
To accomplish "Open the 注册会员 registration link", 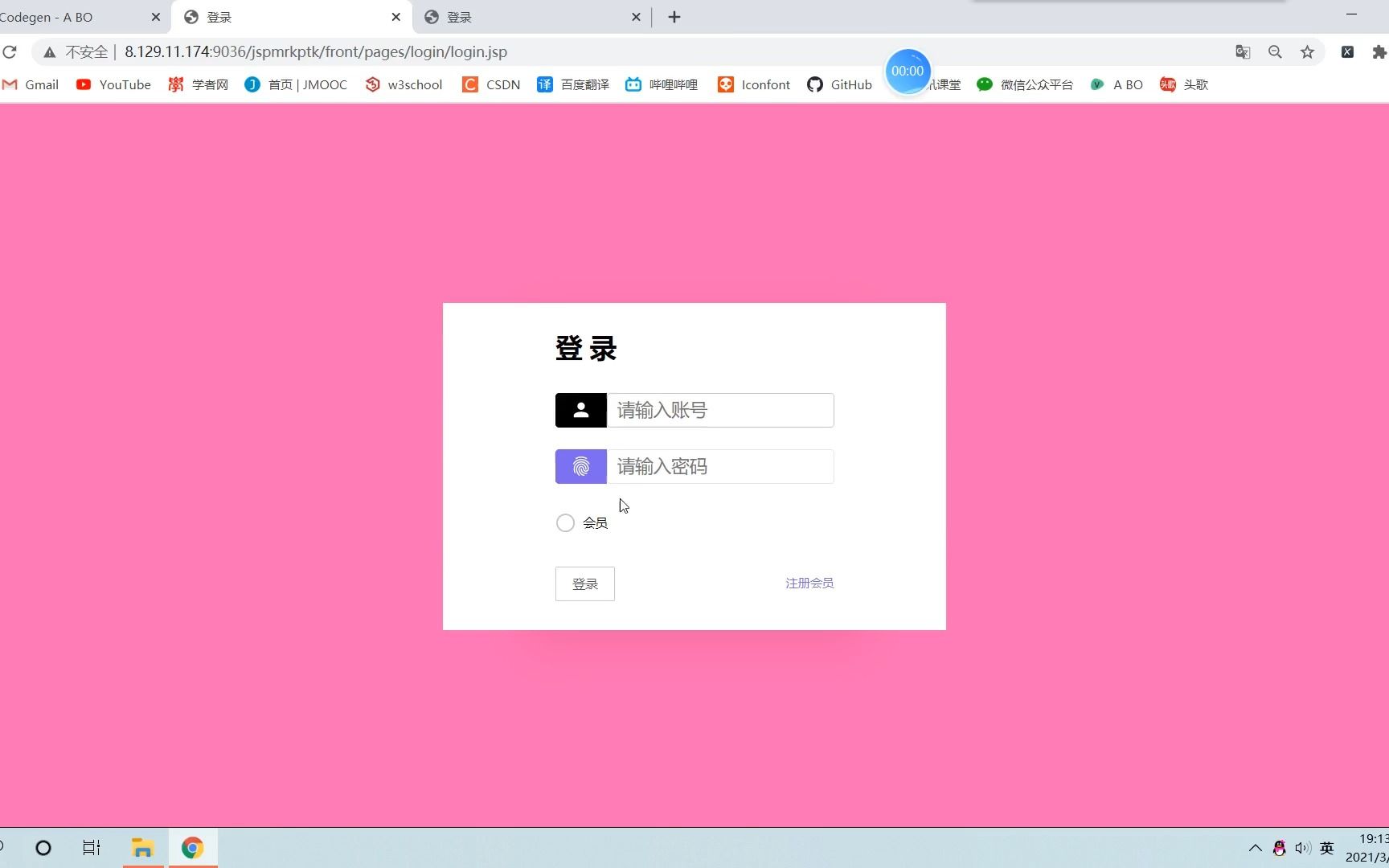I will click(x=809, y=583).
